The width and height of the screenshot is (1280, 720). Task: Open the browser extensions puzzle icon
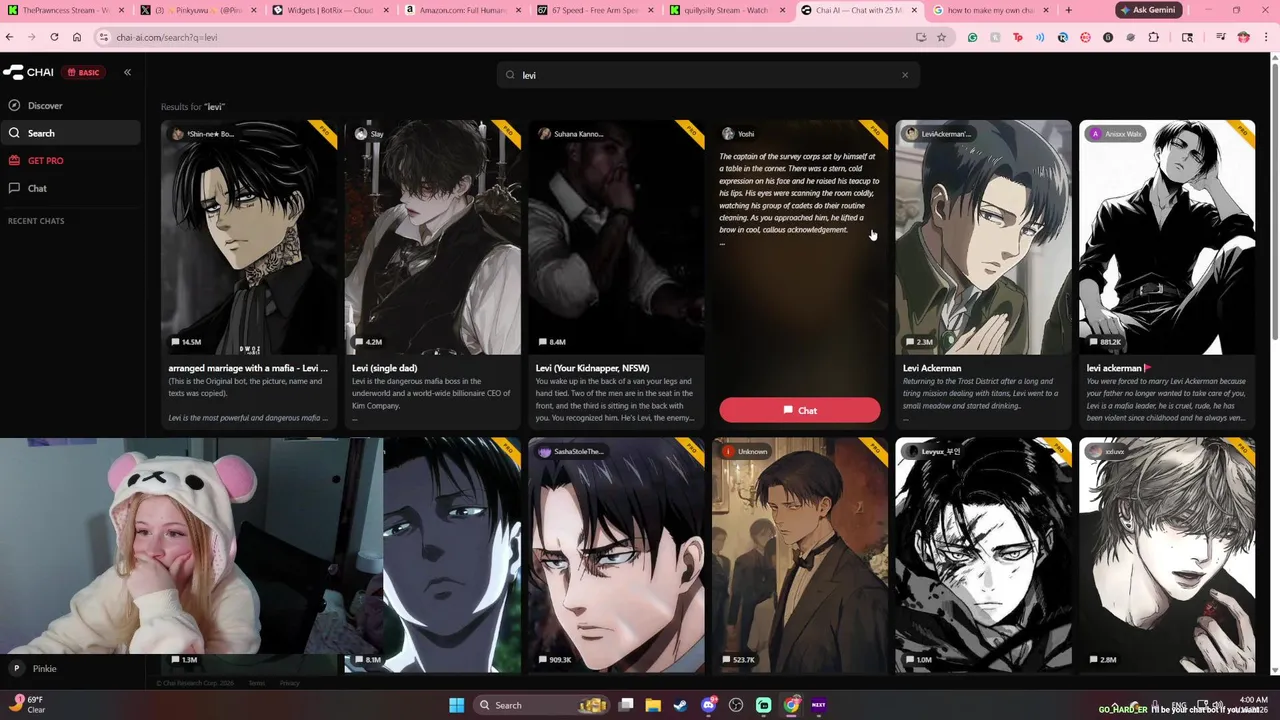point(1153,37)
